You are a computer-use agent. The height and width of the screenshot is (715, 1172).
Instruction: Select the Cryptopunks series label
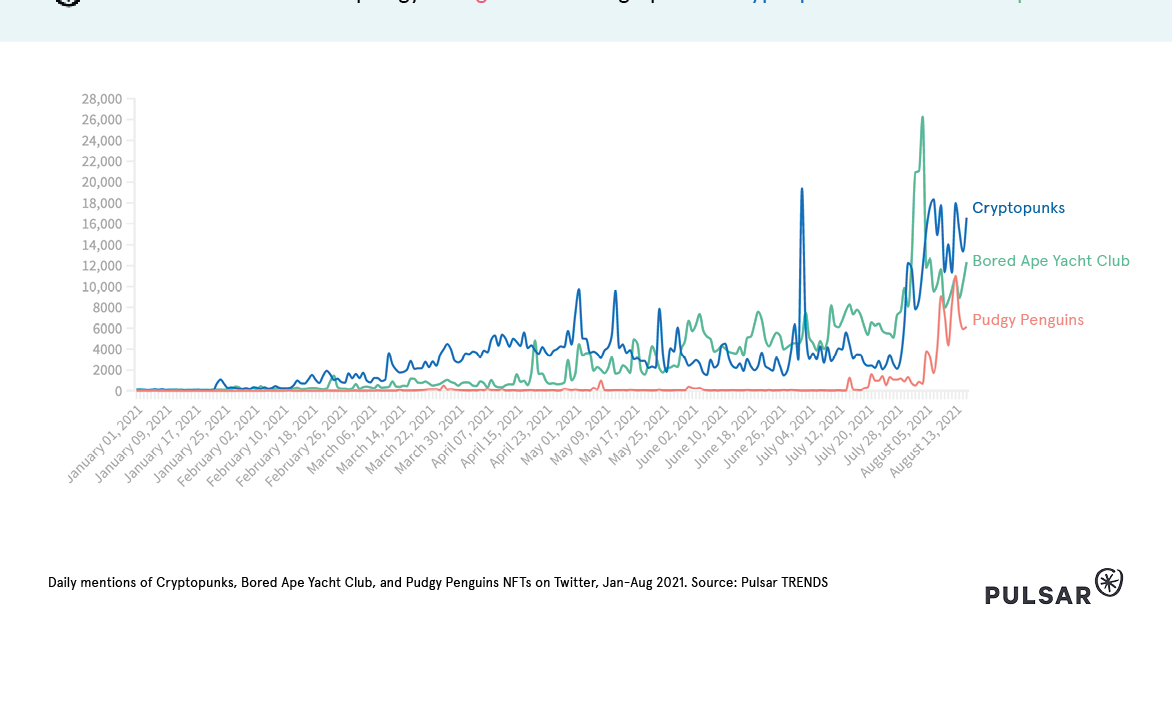point(1018,208)
